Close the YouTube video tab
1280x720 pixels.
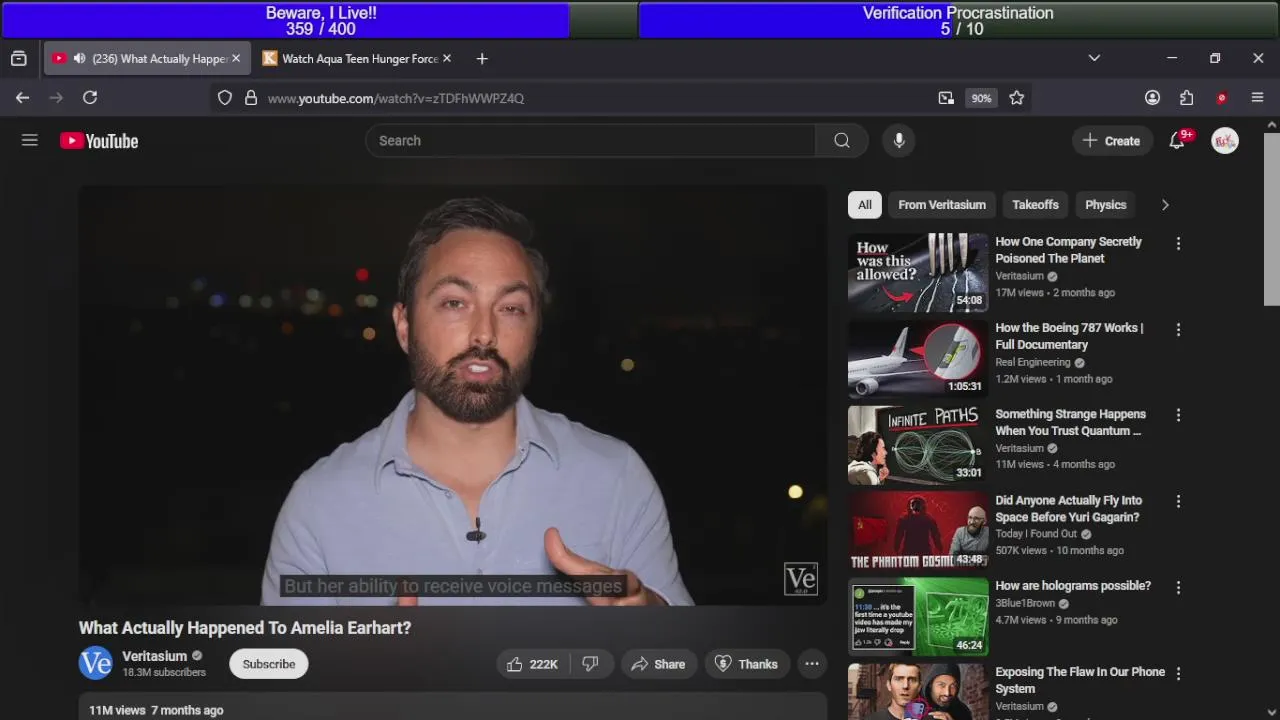236,59
